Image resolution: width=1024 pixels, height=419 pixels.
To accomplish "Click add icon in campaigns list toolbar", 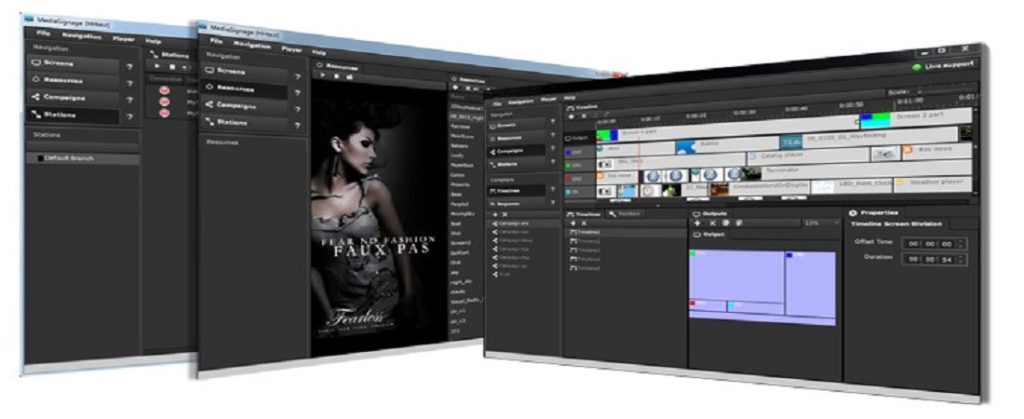I will pyautogui.click(x=494, y=214).
